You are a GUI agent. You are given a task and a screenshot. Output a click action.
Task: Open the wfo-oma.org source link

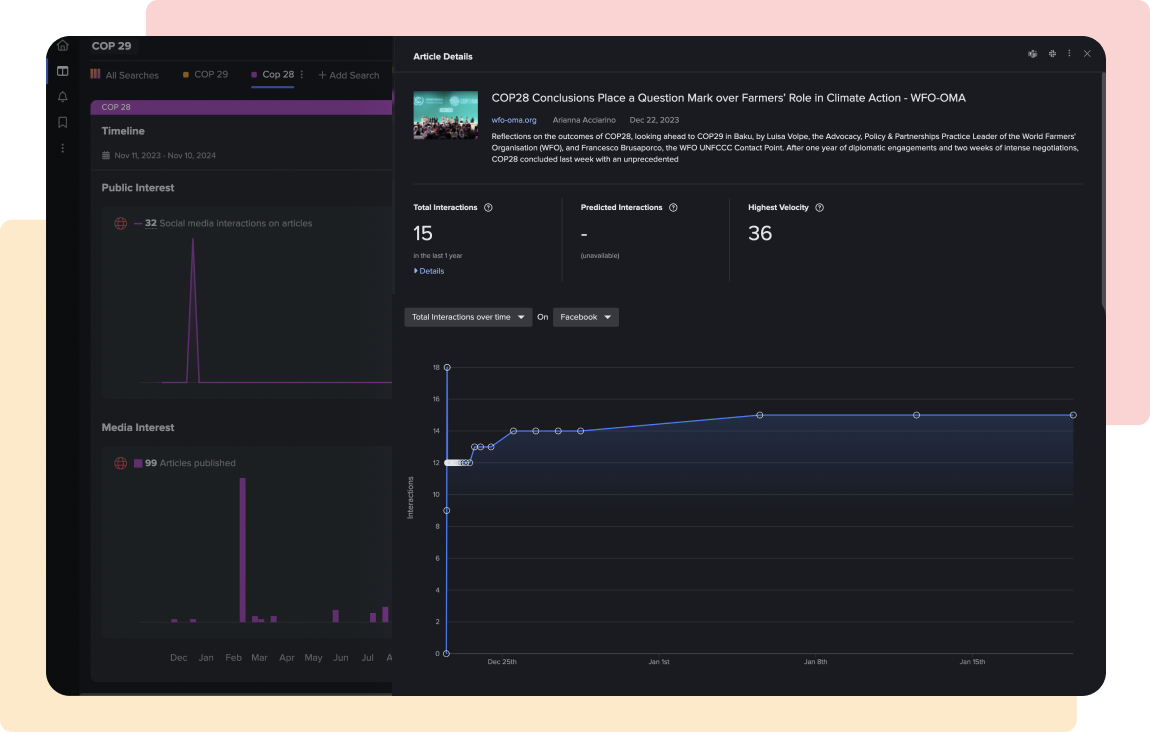pos(513,120)
